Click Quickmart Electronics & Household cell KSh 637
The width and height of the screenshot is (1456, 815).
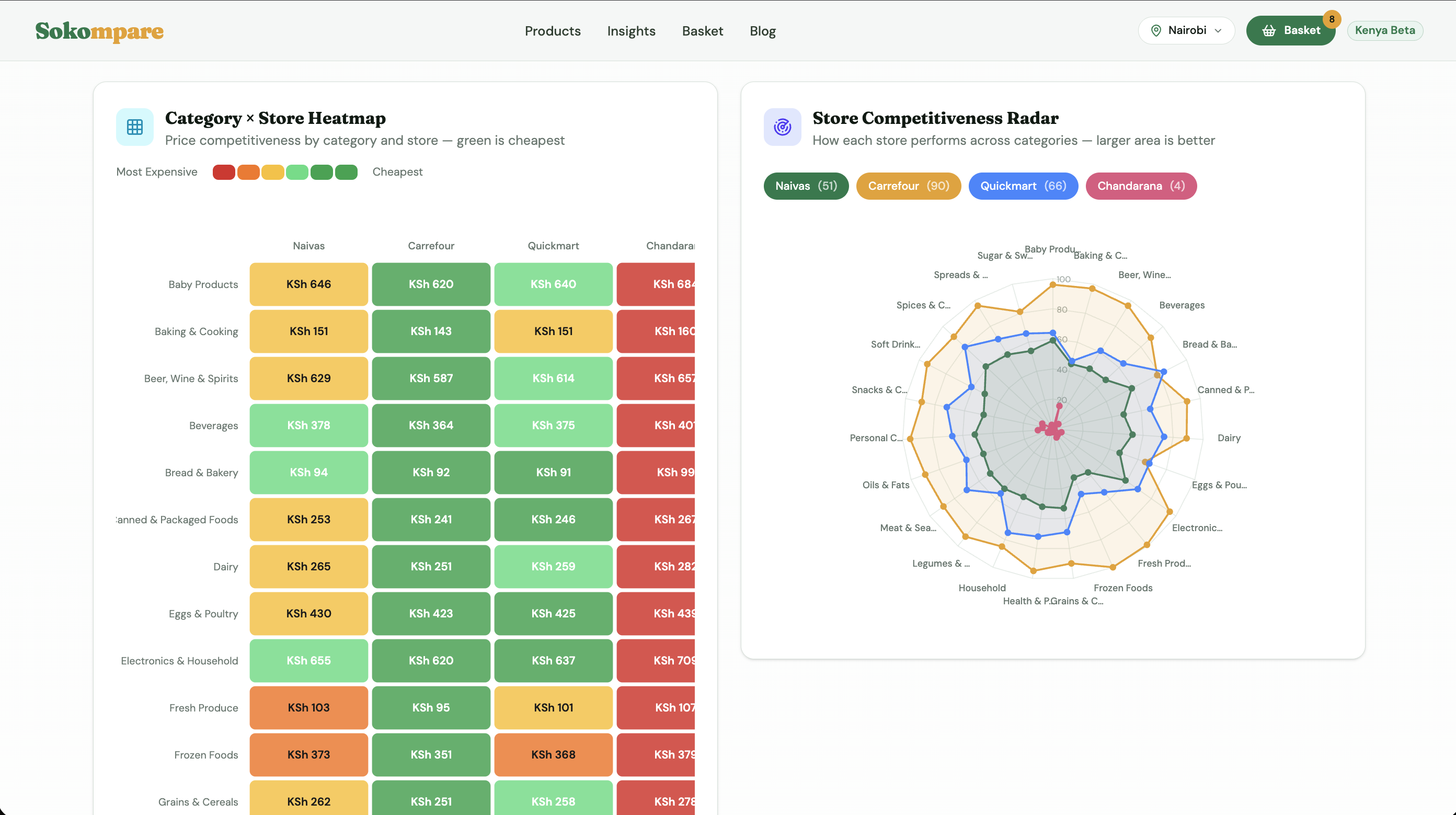pyautogui.click(x=553, y=661)
